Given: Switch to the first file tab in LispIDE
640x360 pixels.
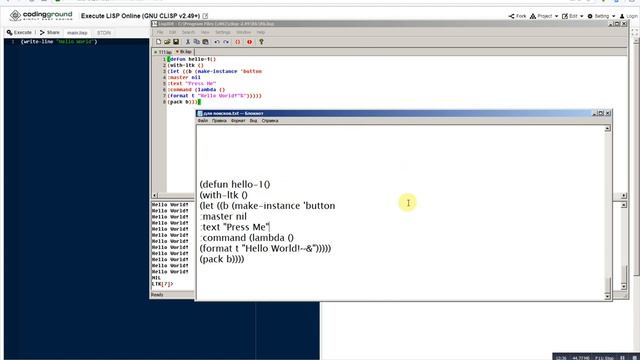Looking at the screenshot, I should [164, 52].
